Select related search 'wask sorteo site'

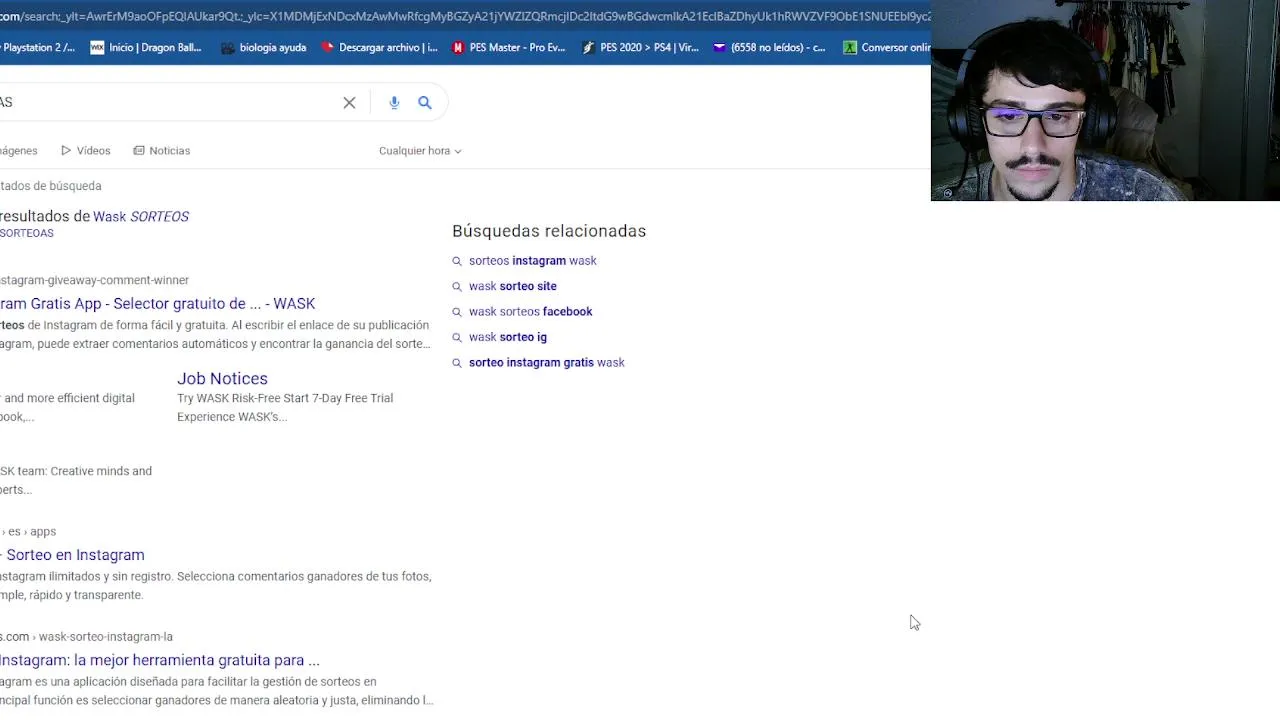pos(512,286)
